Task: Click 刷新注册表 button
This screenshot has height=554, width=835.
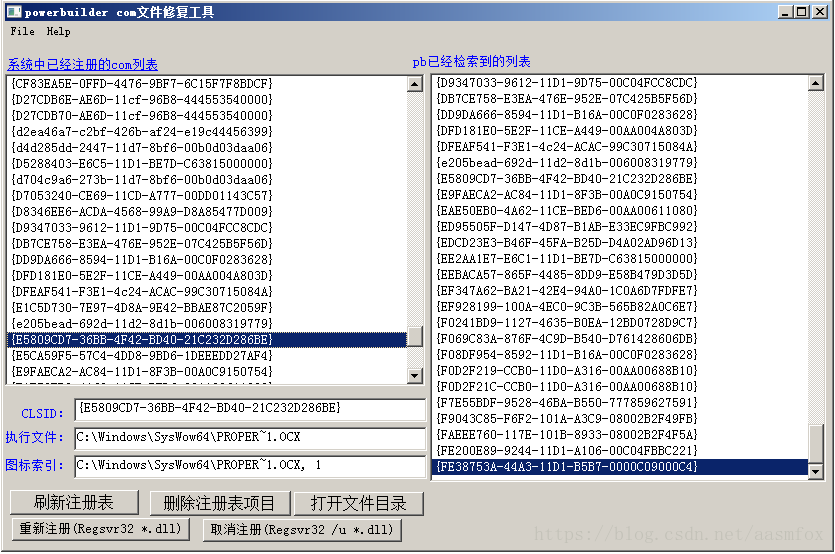Action: click(74, 502)
